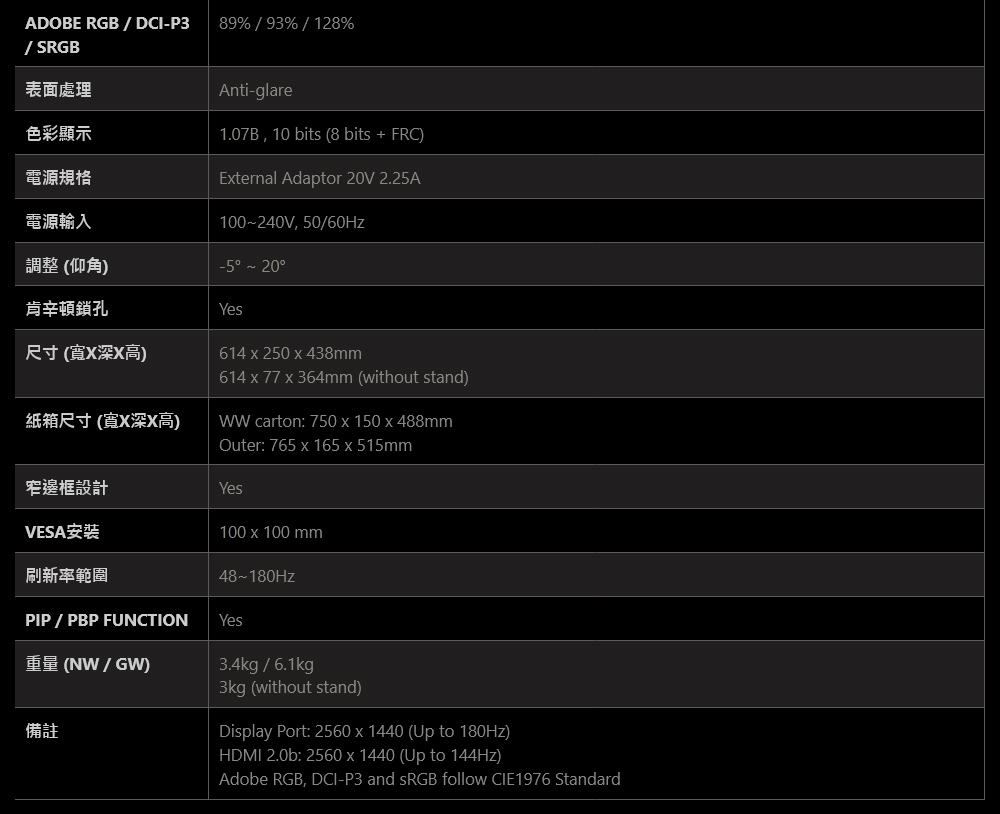1000x814 pixels.
Task: Click the VESA安裝 row label
Action: pos(62,532)
